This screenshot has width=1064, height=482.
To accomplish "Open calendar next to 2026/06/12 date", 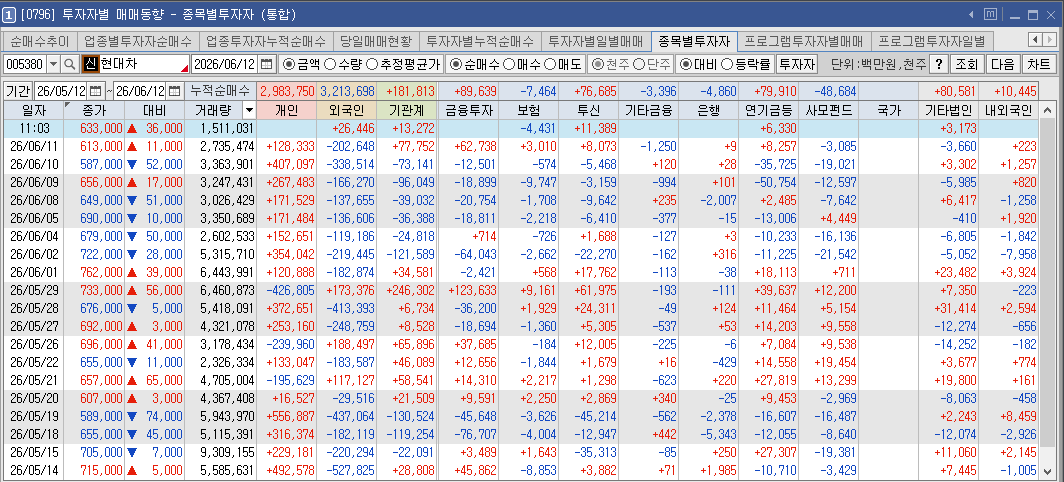I will point(267,64).
